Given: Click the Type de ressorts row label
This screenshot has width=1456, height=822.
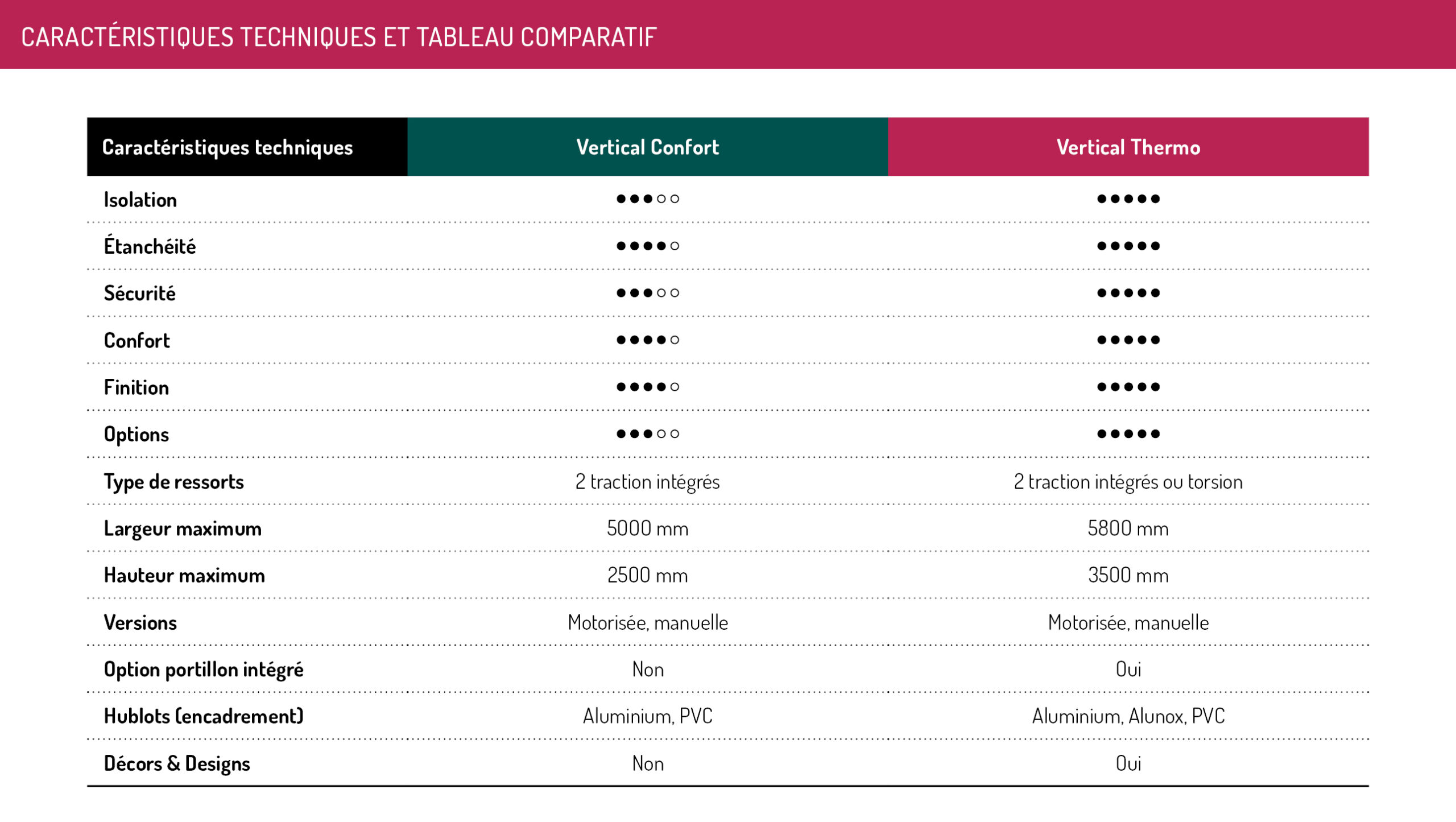Looking at the screenshot, I should pos(173,482).
